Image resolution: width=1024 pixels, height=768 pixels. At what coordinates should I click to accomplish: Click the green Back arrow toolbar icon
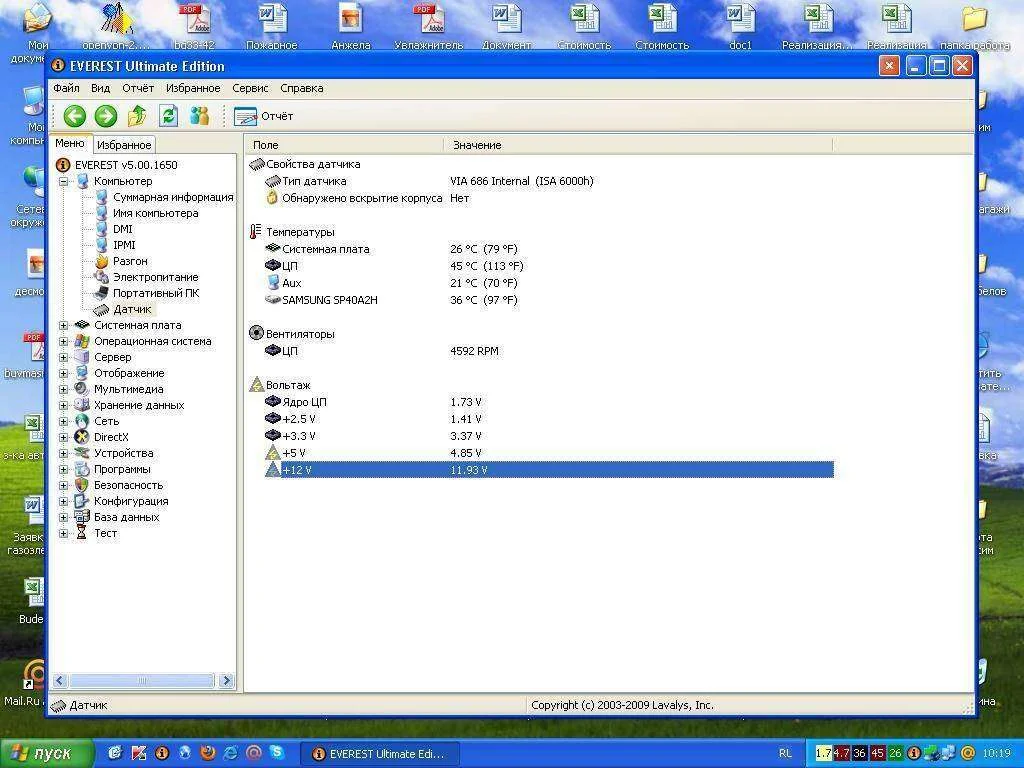(74, 116)
